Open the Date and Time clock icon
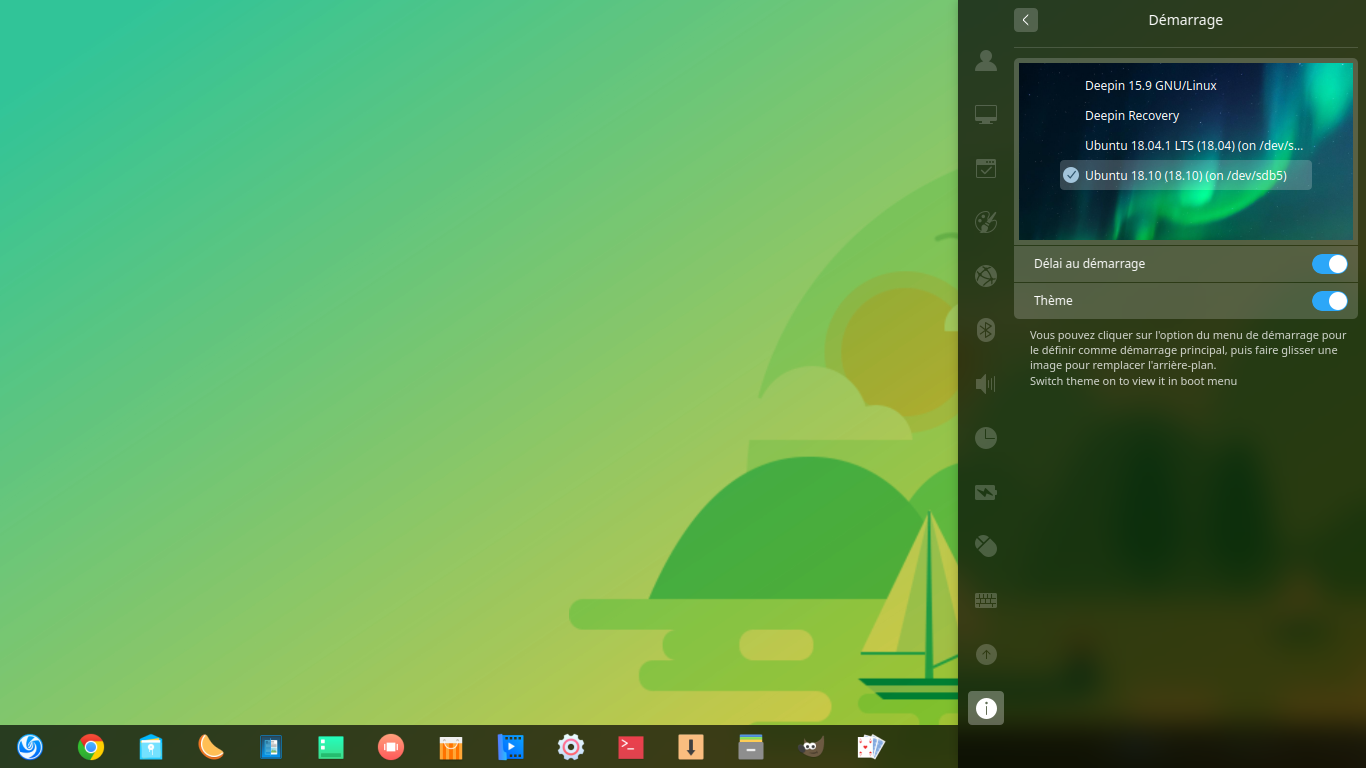 [986, 438]
